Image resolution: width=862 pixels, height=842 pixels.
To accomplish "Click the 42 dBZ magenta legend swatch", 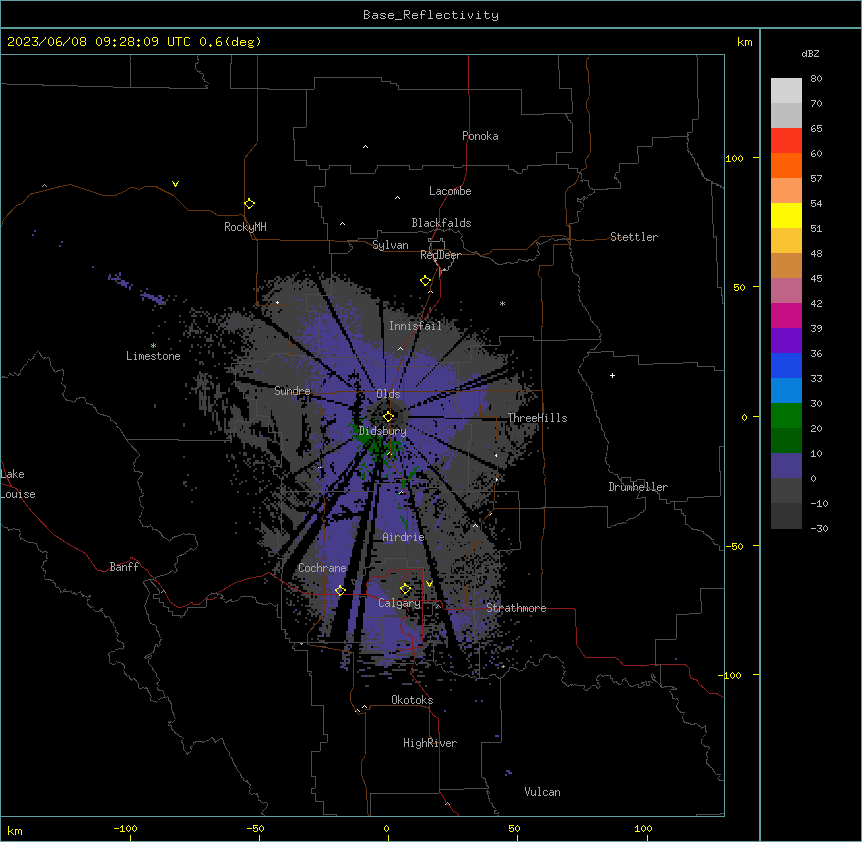I will click(786, 315).
